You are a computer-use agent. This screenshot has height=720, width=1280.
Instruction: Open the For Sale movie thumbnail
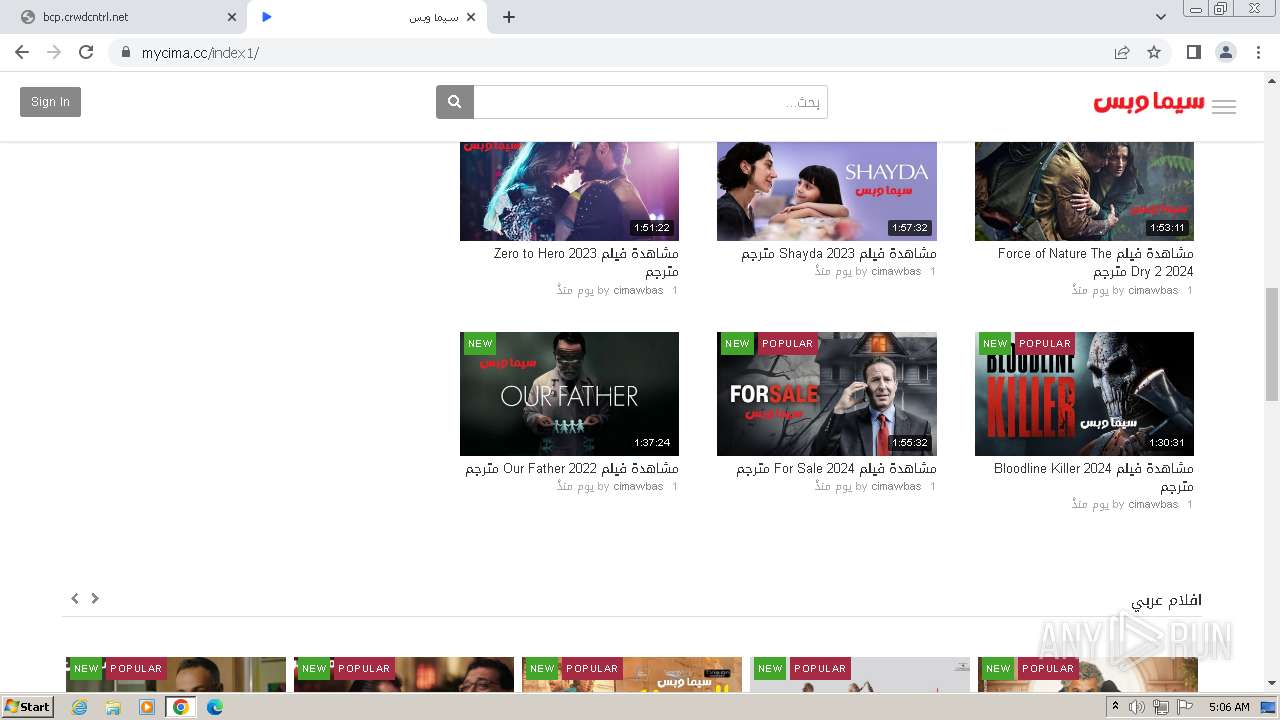pos(827,394)
